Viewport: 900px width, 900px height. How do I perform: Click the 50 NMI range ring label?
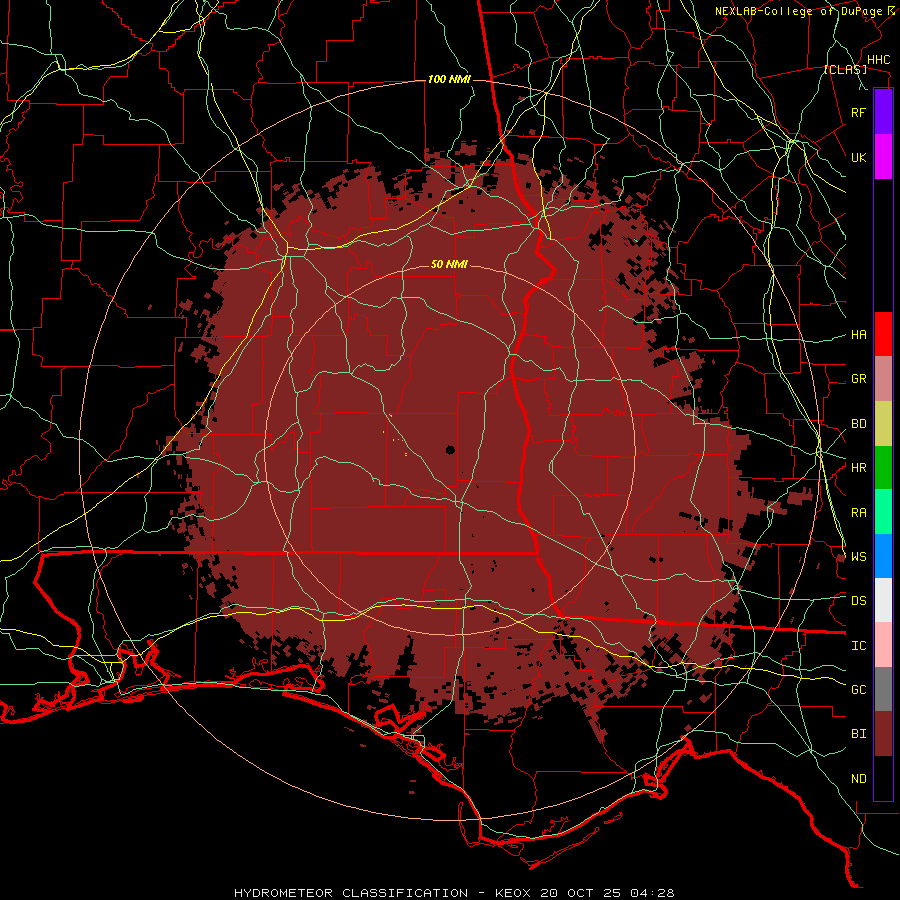tap(449, 264)
